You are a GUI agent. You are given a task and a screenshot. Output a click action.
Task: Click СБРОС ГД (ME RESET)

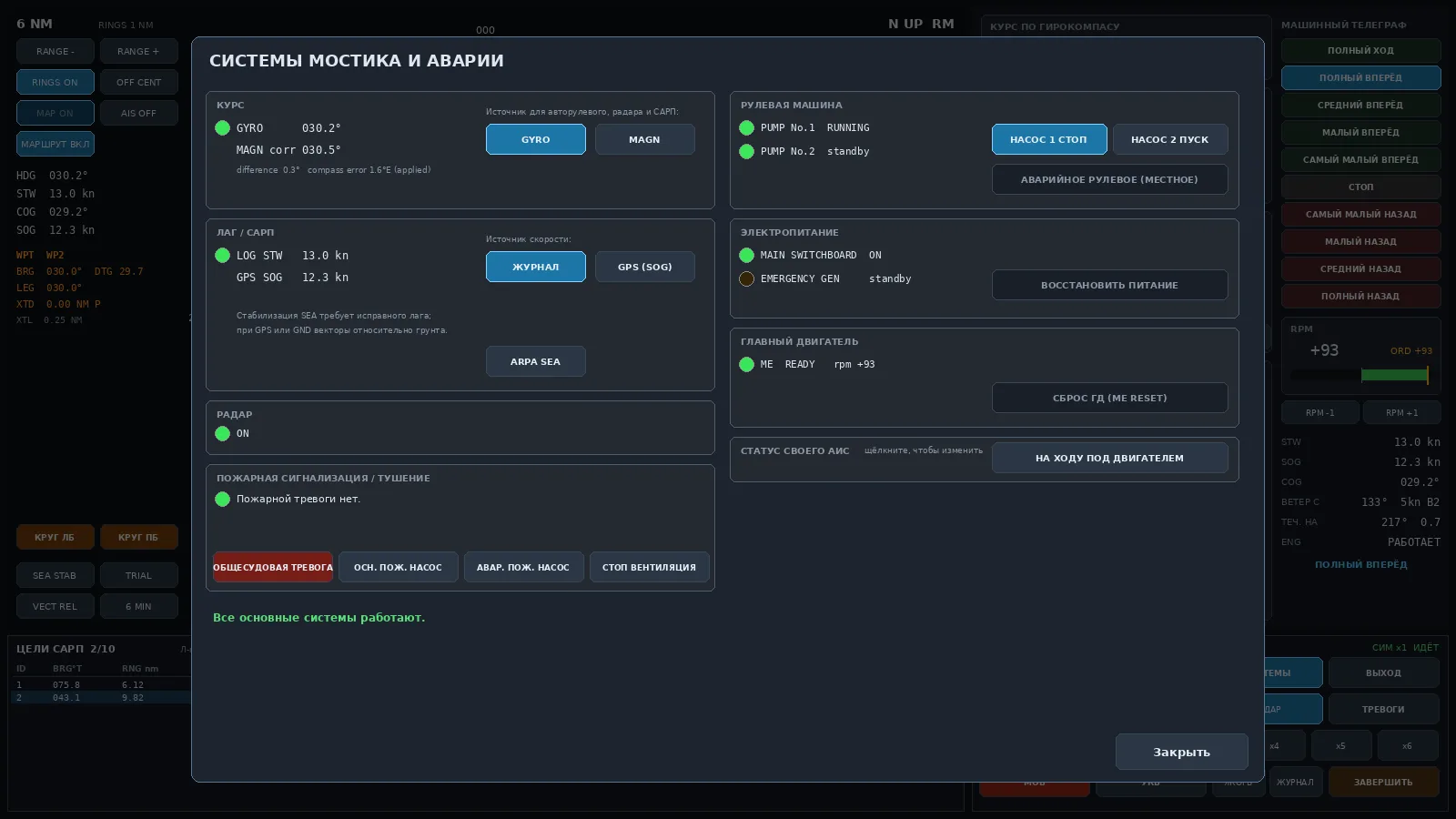(x=1109, y=398)
